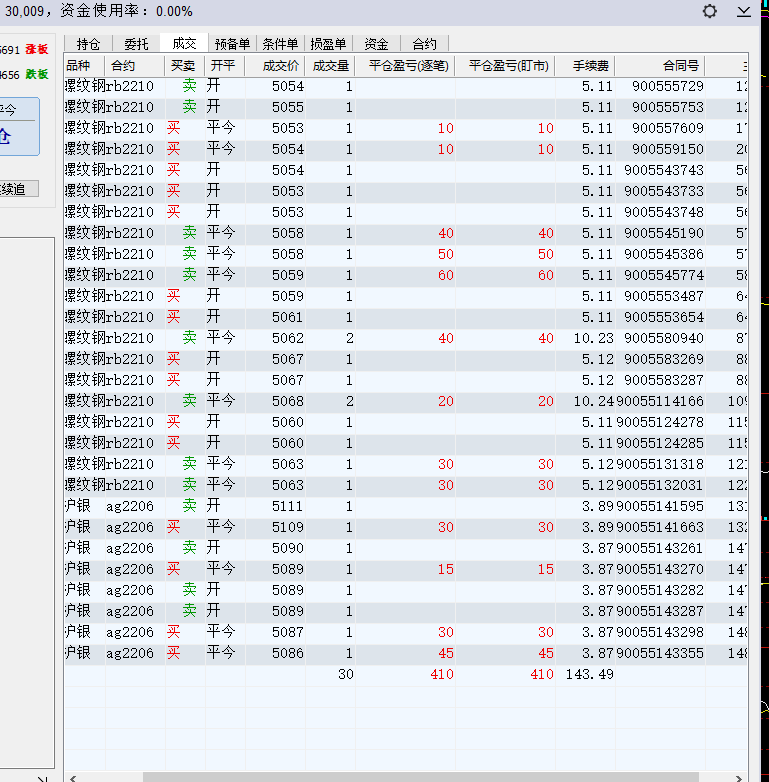769x782 pixels.
Task: Sort by the 合约 column header
Action: click(135, 65)
